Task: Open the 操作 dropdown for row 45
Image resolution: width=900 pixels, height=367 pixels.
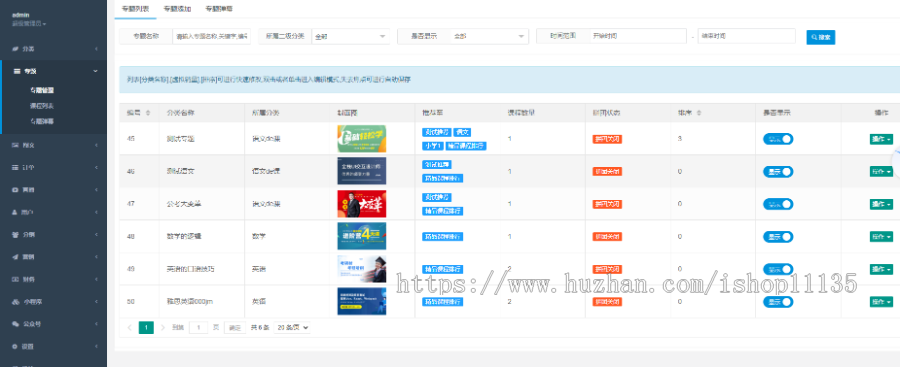Action: 881,139
